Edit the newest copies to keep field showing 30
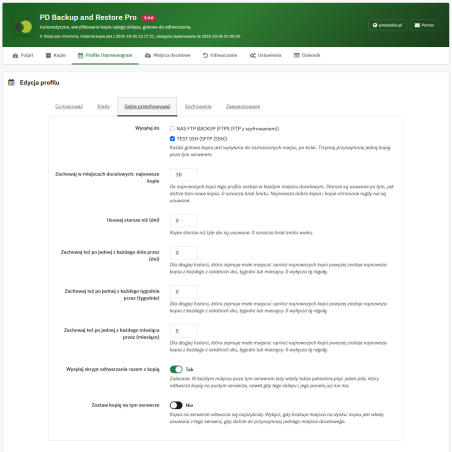 184,175
